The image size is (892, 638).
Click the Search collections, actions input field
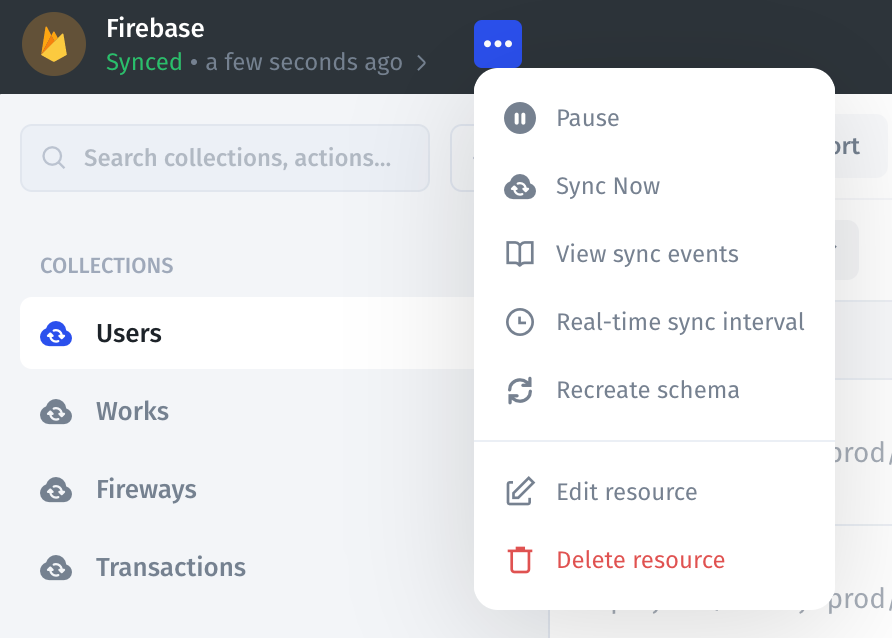pos(225,158)
